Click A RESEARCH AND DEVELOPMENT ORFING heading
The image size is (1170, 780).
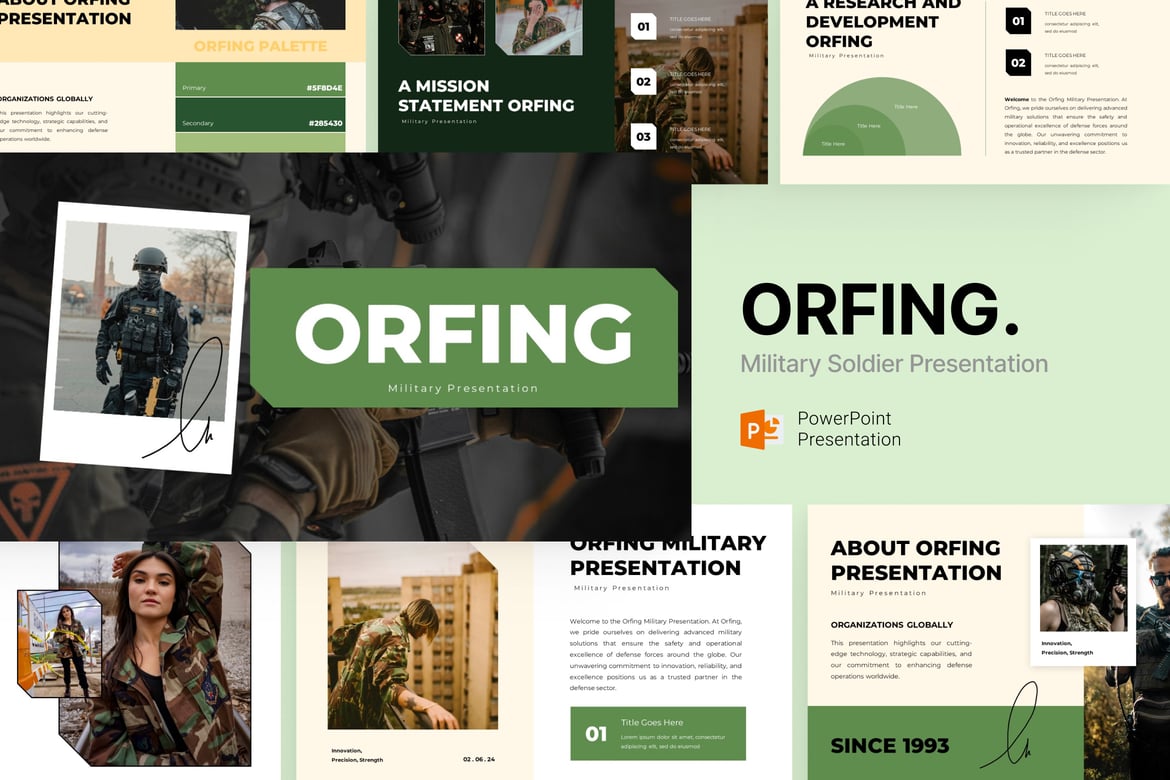(x=883, y=24)
